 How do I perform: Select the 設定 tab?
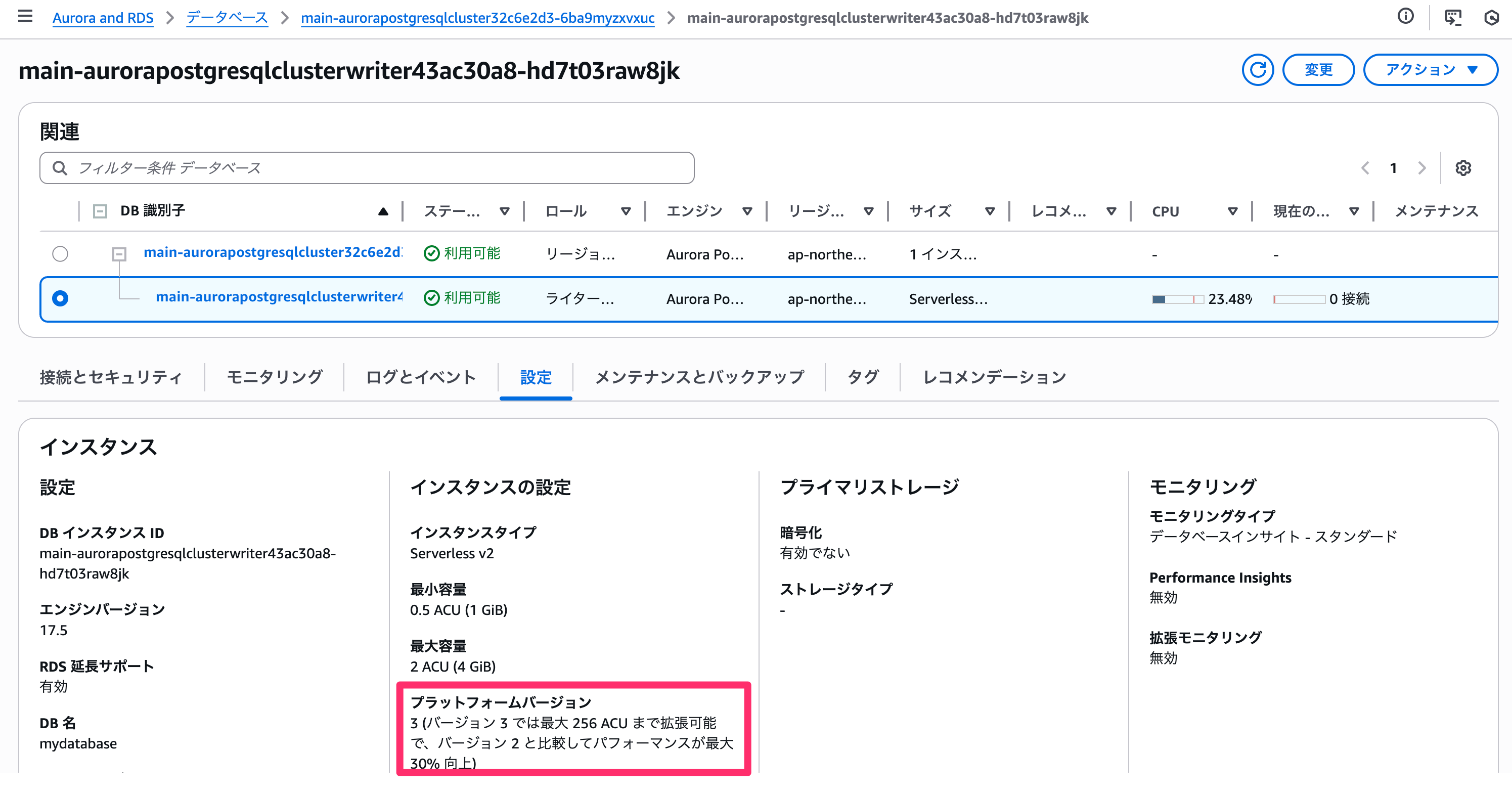tap(536, 377)
